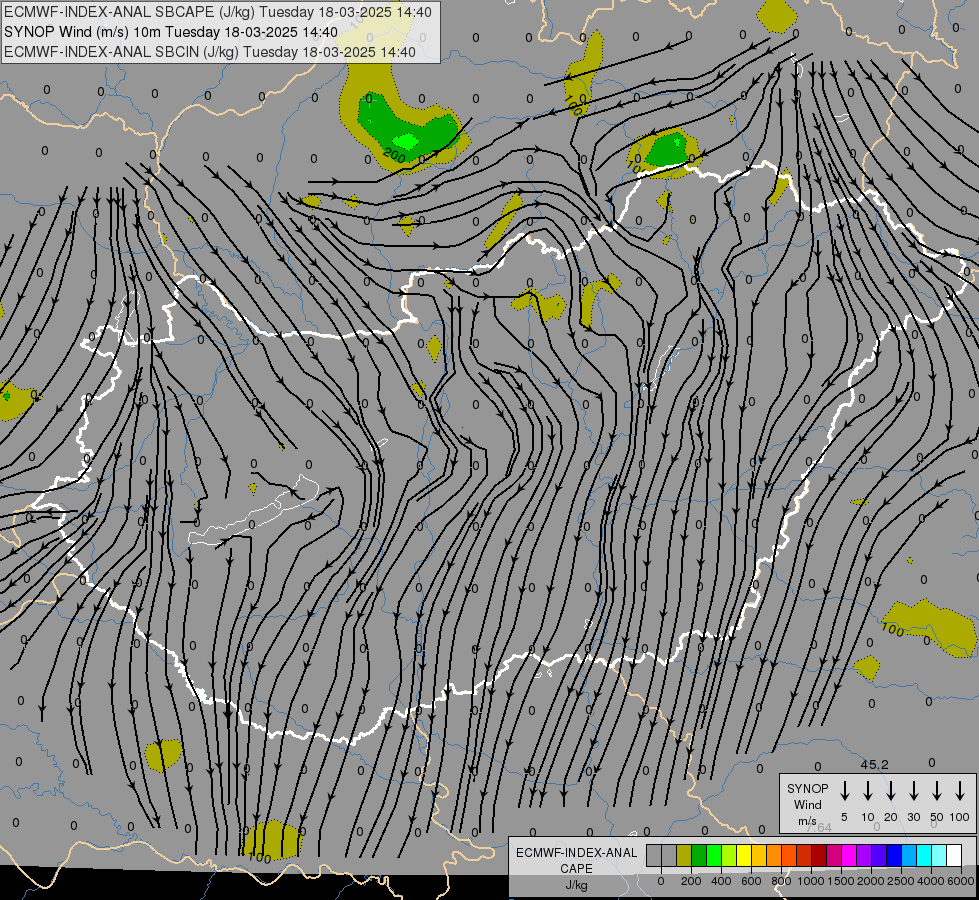979x900 pixels.
Task: Pick the dark red CAPE scale swatch
Action: (819, 855)
